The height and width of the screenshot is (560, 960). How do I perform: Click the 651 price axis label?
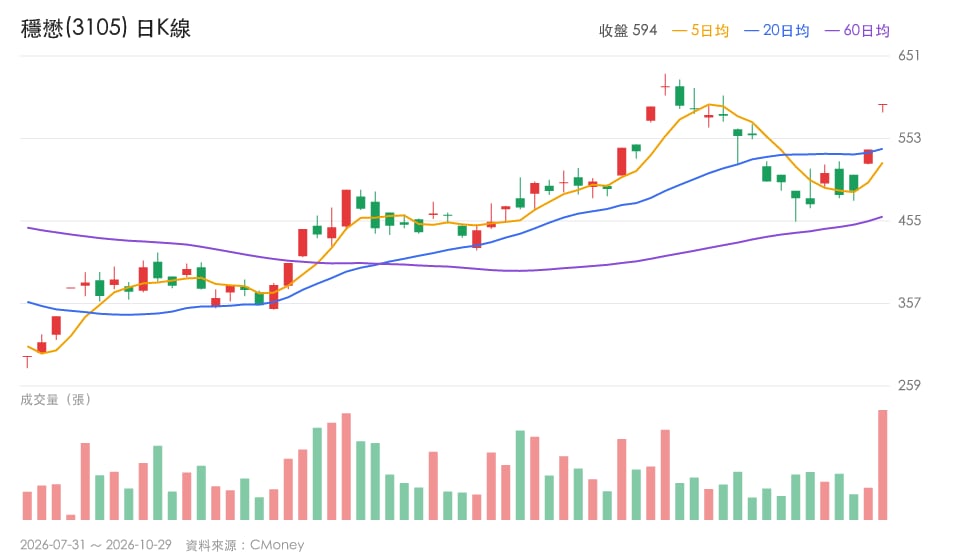click(909, 56)
